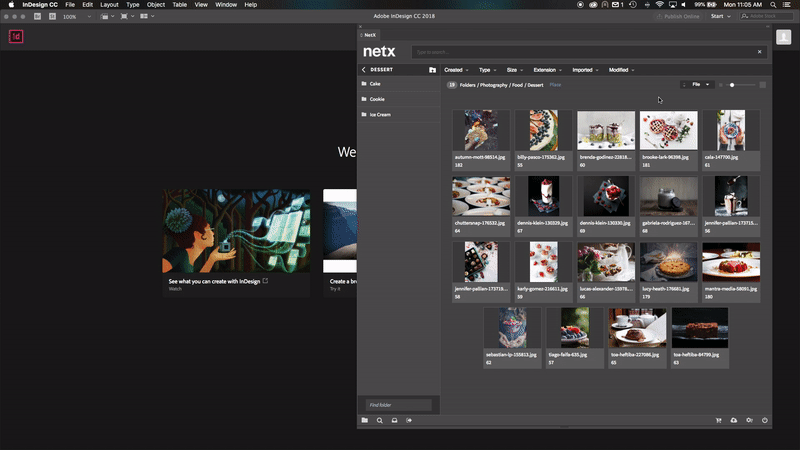Open the inbox tray icon in NetX footer
The height and width of the screenshot is (450, 800).
coord(394,420)
